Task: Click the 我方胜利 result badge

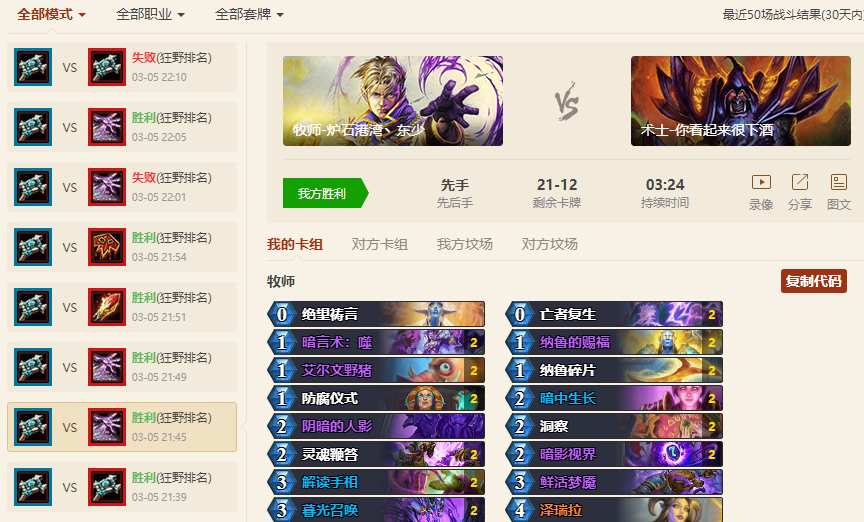Action: coord(325,193)
